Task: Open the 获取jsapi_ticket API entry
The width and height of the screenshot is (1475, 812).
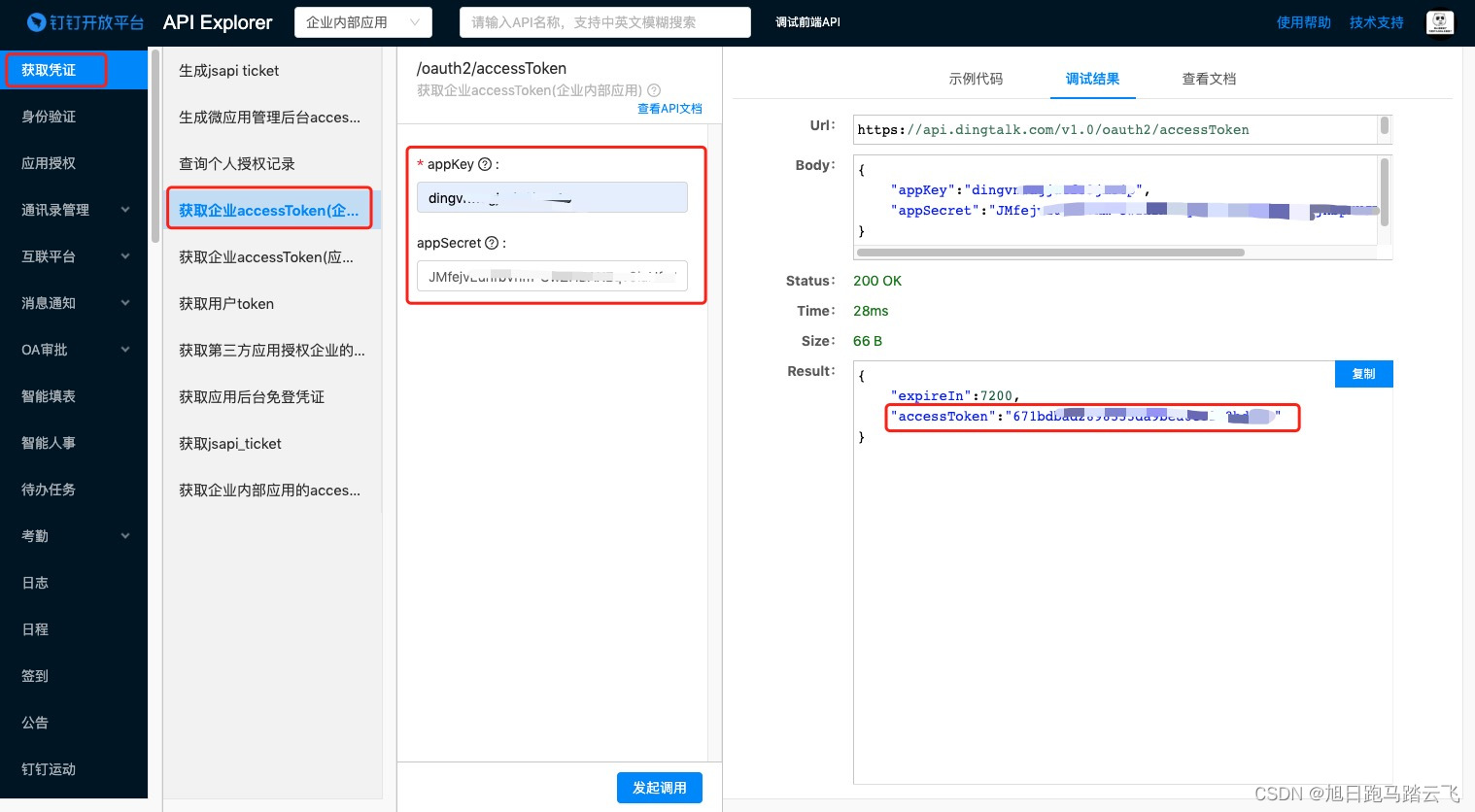Action: click(272, 444)
